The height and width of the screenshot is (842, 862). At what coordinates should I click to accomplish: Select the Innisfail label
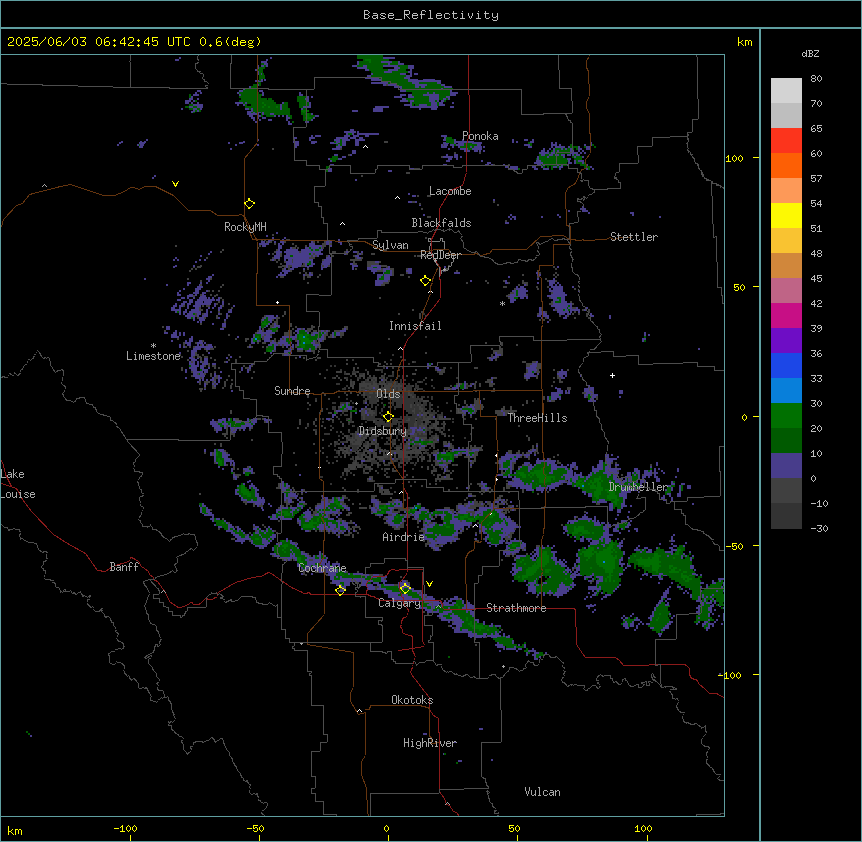[x=415, y=326]
